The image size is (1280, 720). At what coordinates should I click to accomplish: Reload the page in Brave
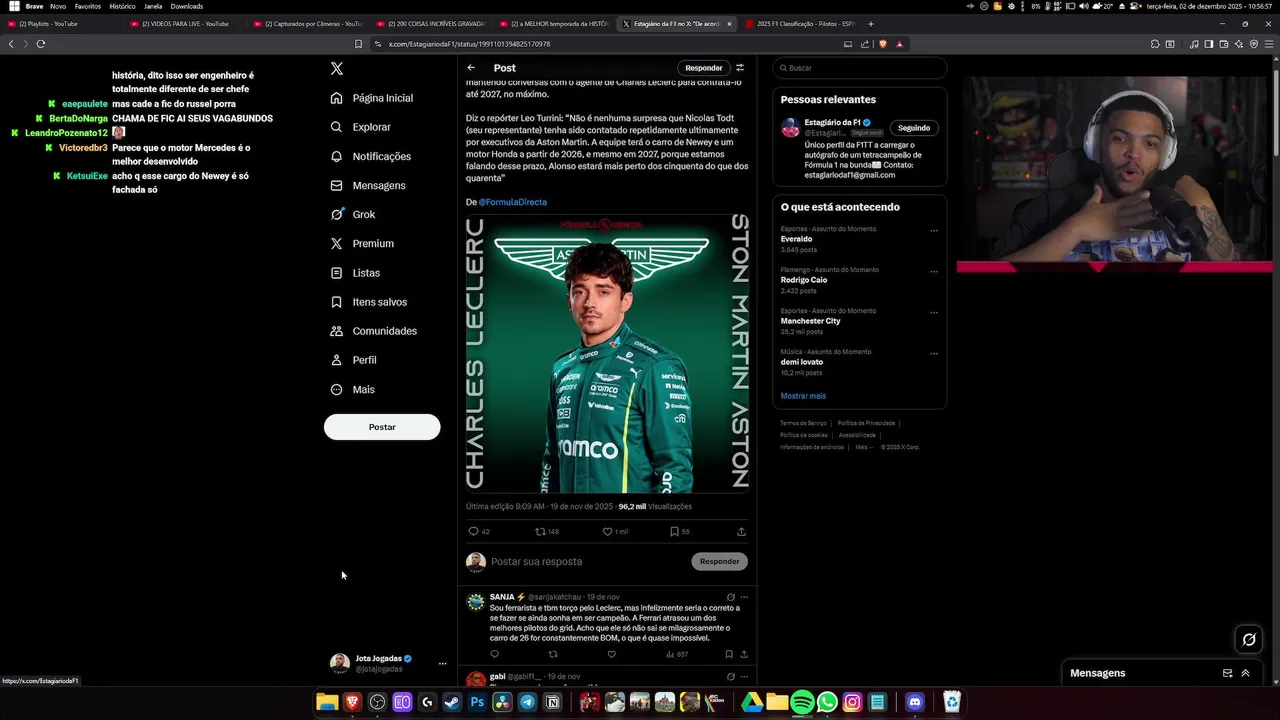point(41,44)
